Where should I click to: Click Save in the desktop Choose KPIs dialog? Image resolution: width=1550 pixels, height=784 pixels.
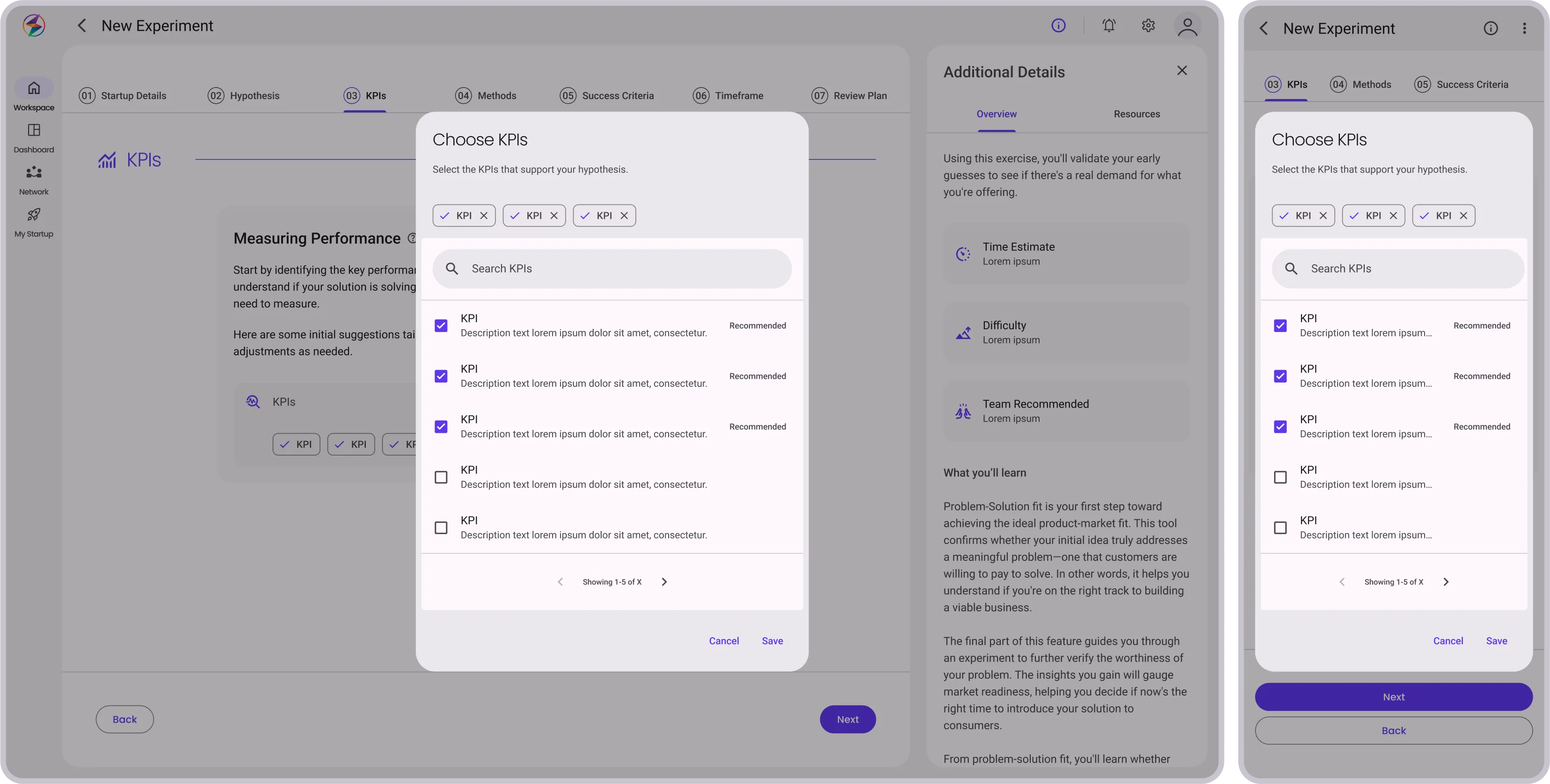[x=772, y=641]
